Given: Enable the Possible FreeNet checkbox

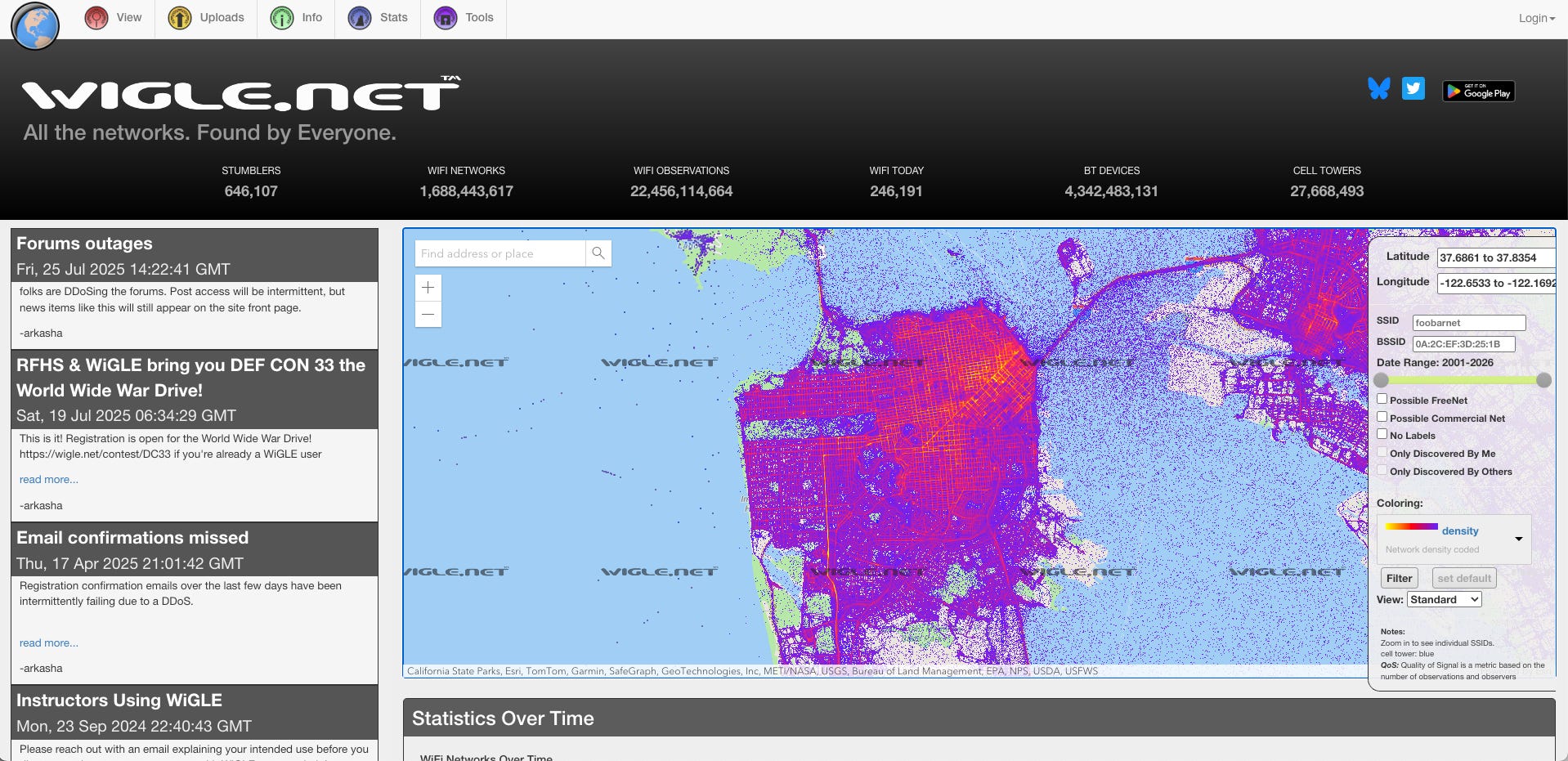Looking at the screenshot, I should (1382, 399).
